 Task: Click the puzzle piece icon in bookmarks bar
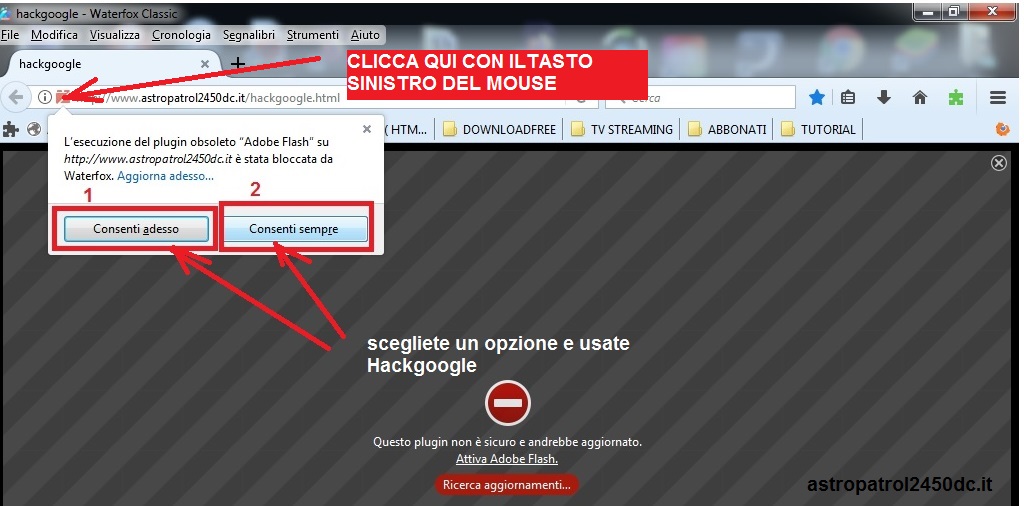point(10,129)
